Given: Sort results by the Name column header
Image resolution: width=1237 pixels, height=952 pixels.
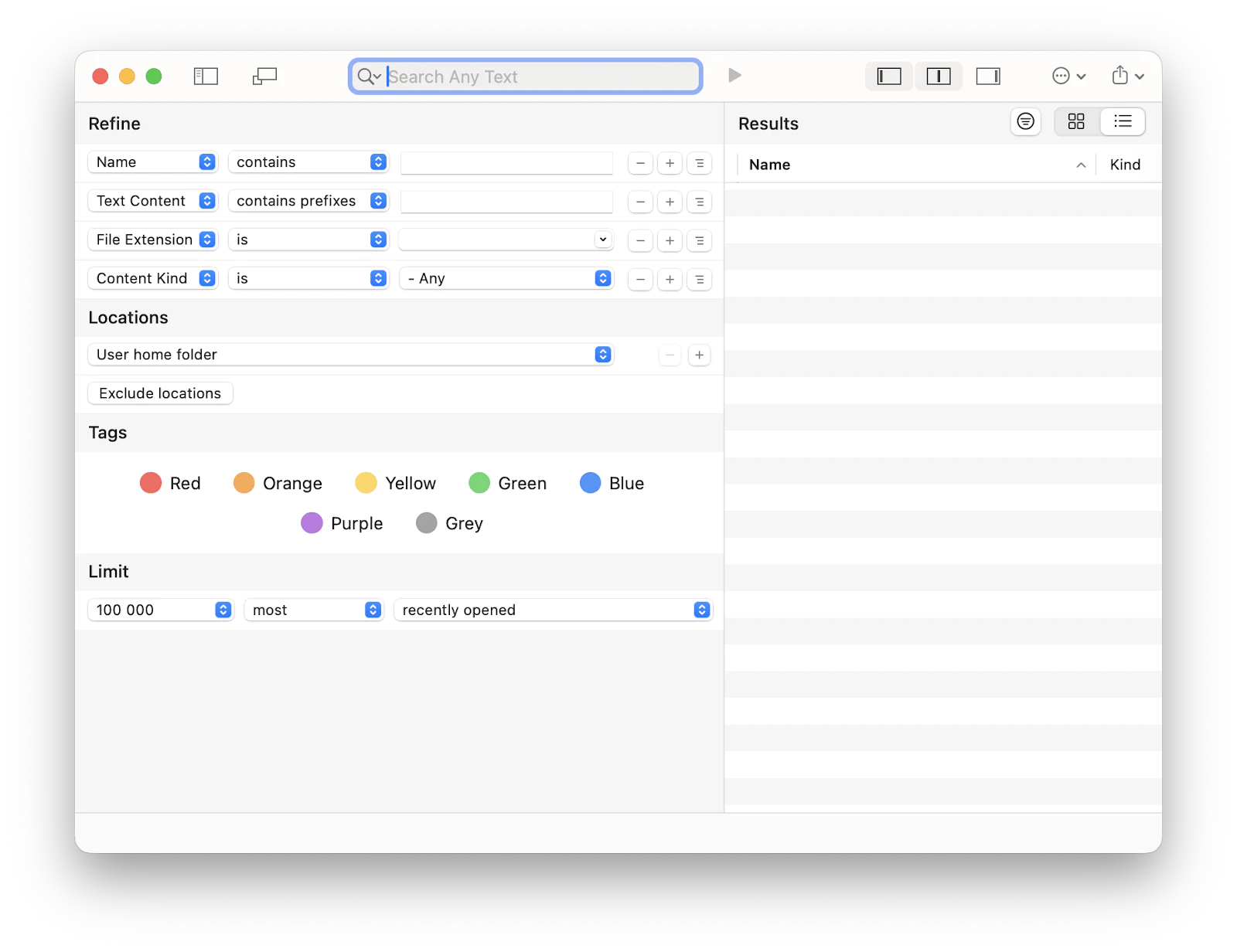Looking at the screenshot, I should (x=768, y=164).
